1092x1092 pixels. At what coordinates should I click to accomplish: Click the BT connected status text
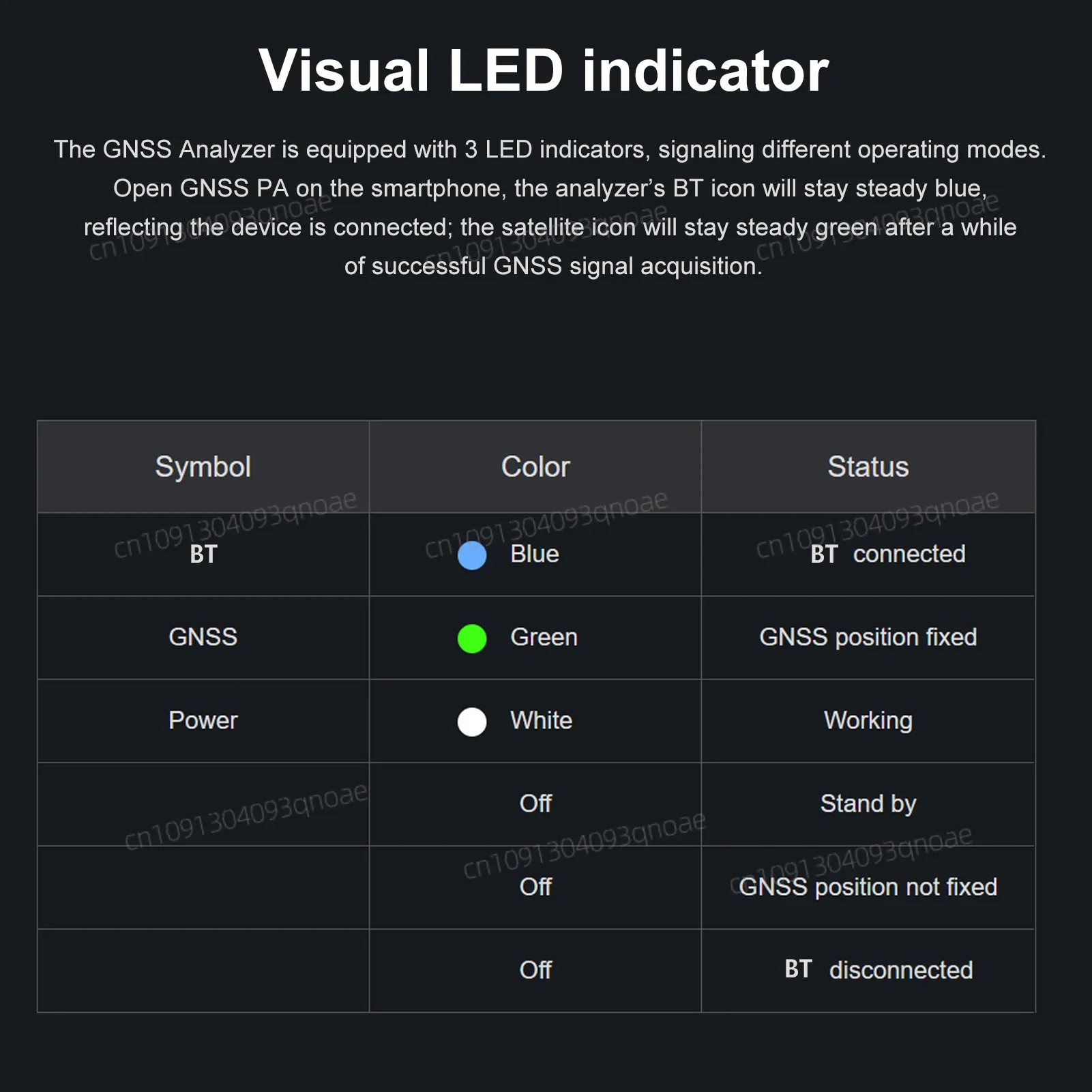click(888, 554)
